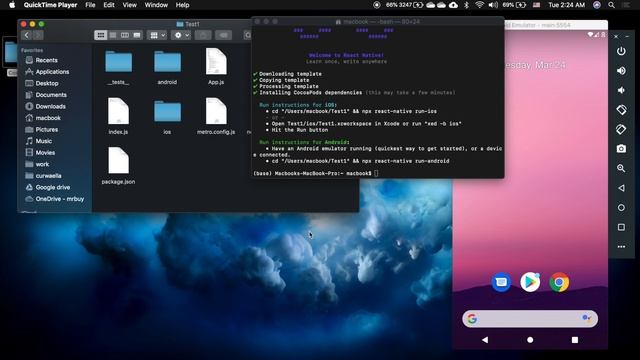Tap the Google Assistant icon in search bar
Image resolution: width=640 pixels, height=360 pixels.
click(587, 318)
